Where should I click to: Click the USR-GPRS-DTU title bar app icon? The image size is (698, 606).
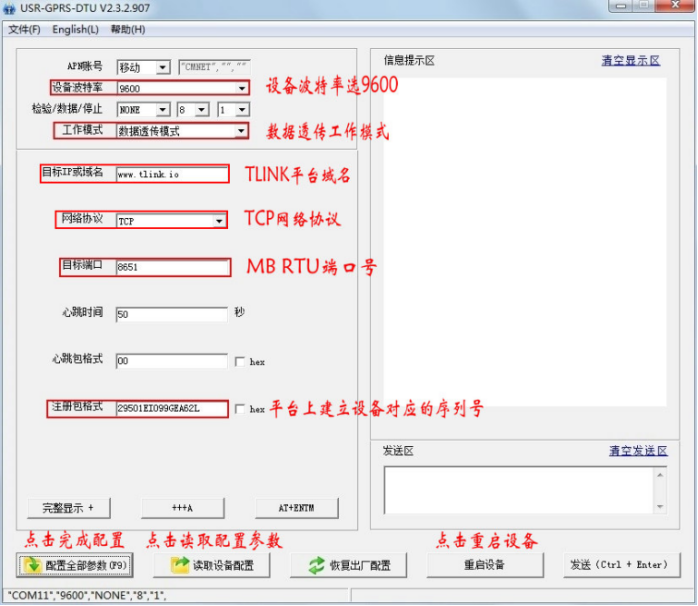point(10,10)
